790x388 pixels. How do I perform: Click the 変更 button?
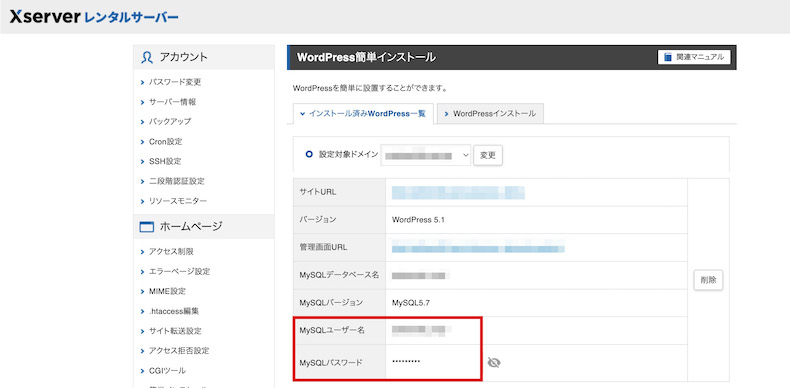pyautogui.click(x=488, y=155)
